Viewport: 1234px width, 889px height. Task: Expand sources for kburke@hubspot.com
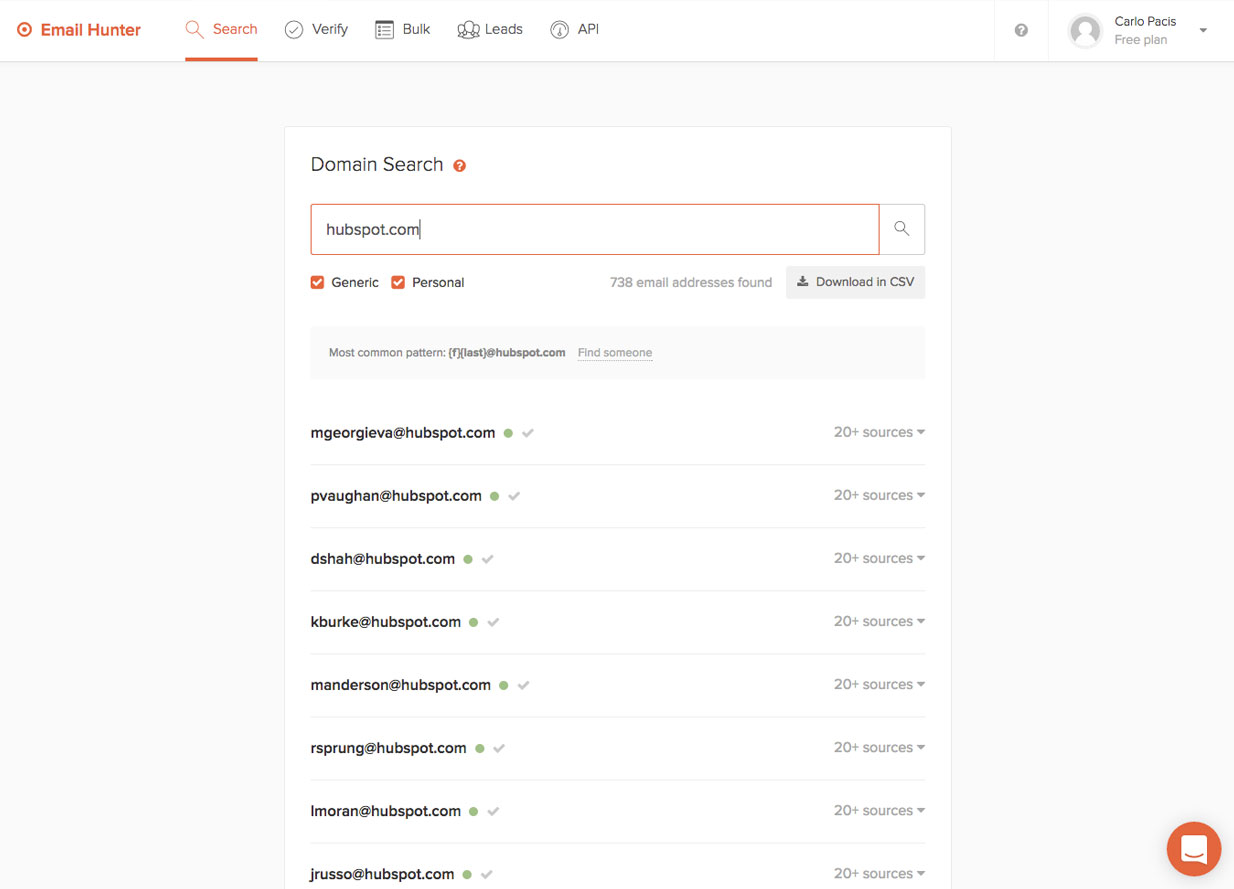(x=879, y=621)
